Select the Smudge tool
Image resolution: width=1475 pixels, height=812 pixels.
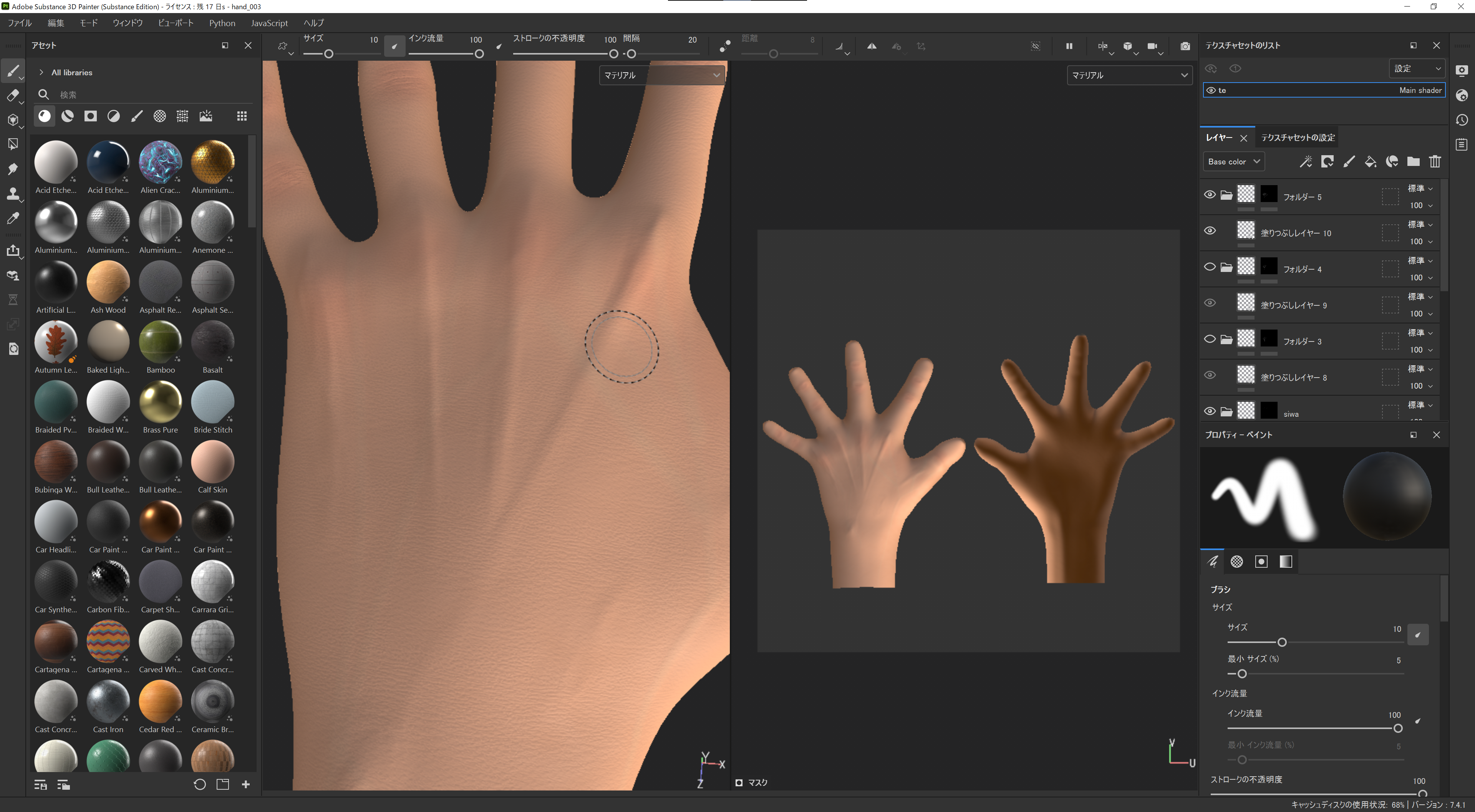coord(13,168)
